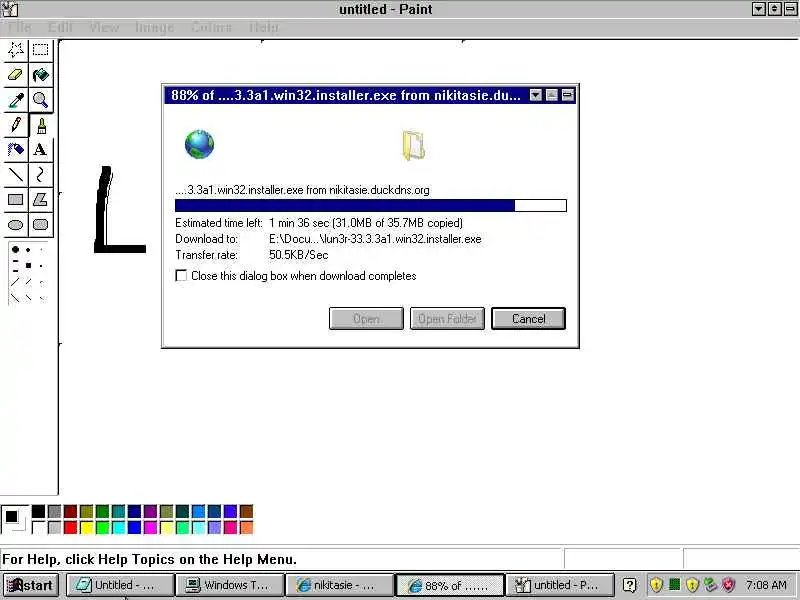Image resolution: width=800 pixels, height=600 pixels.
Task: Switch to the Windows T... taskbar button
Action: click(230, 585)
